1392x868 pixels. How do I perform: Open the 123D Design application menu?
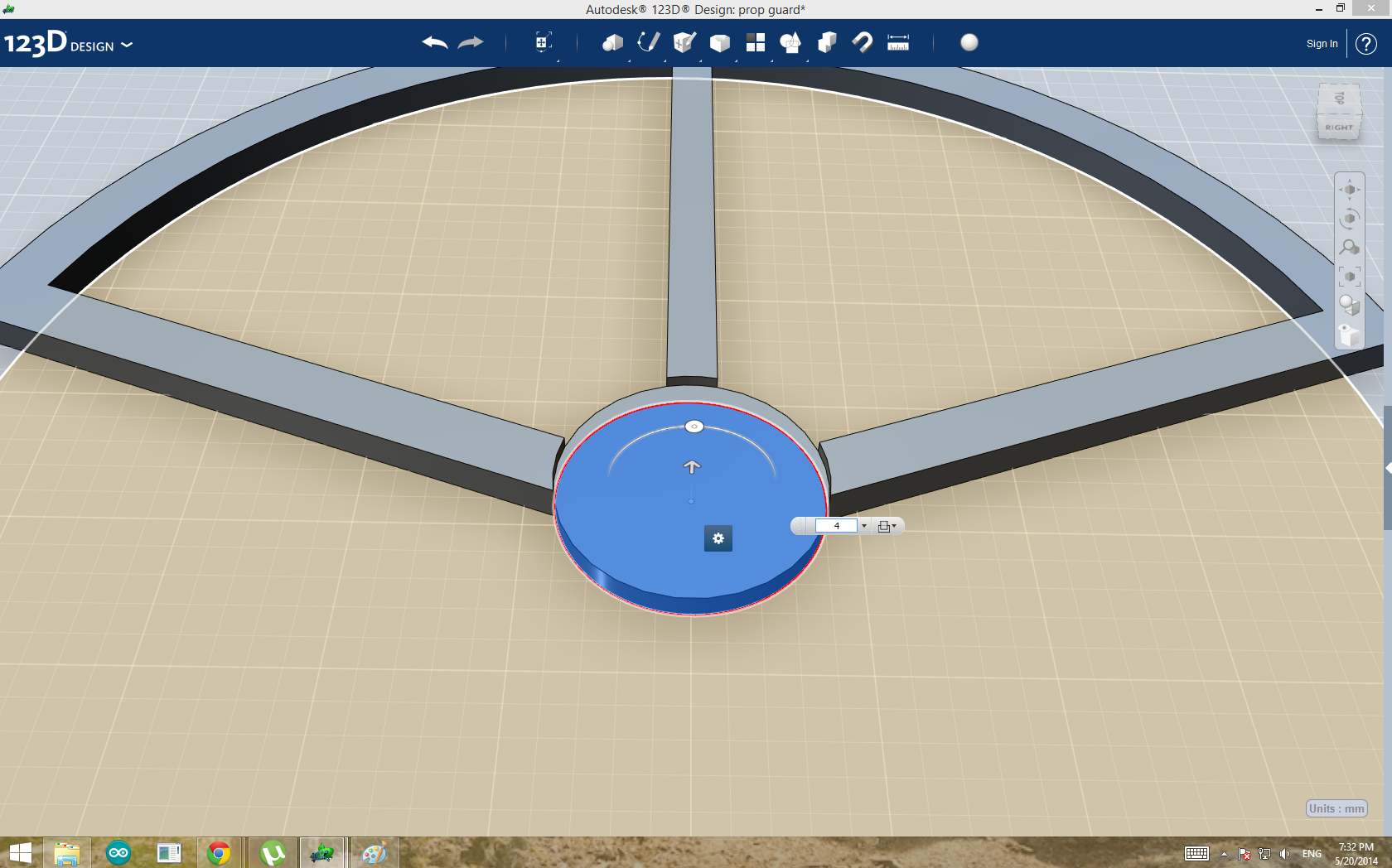(x=68, y=43)
